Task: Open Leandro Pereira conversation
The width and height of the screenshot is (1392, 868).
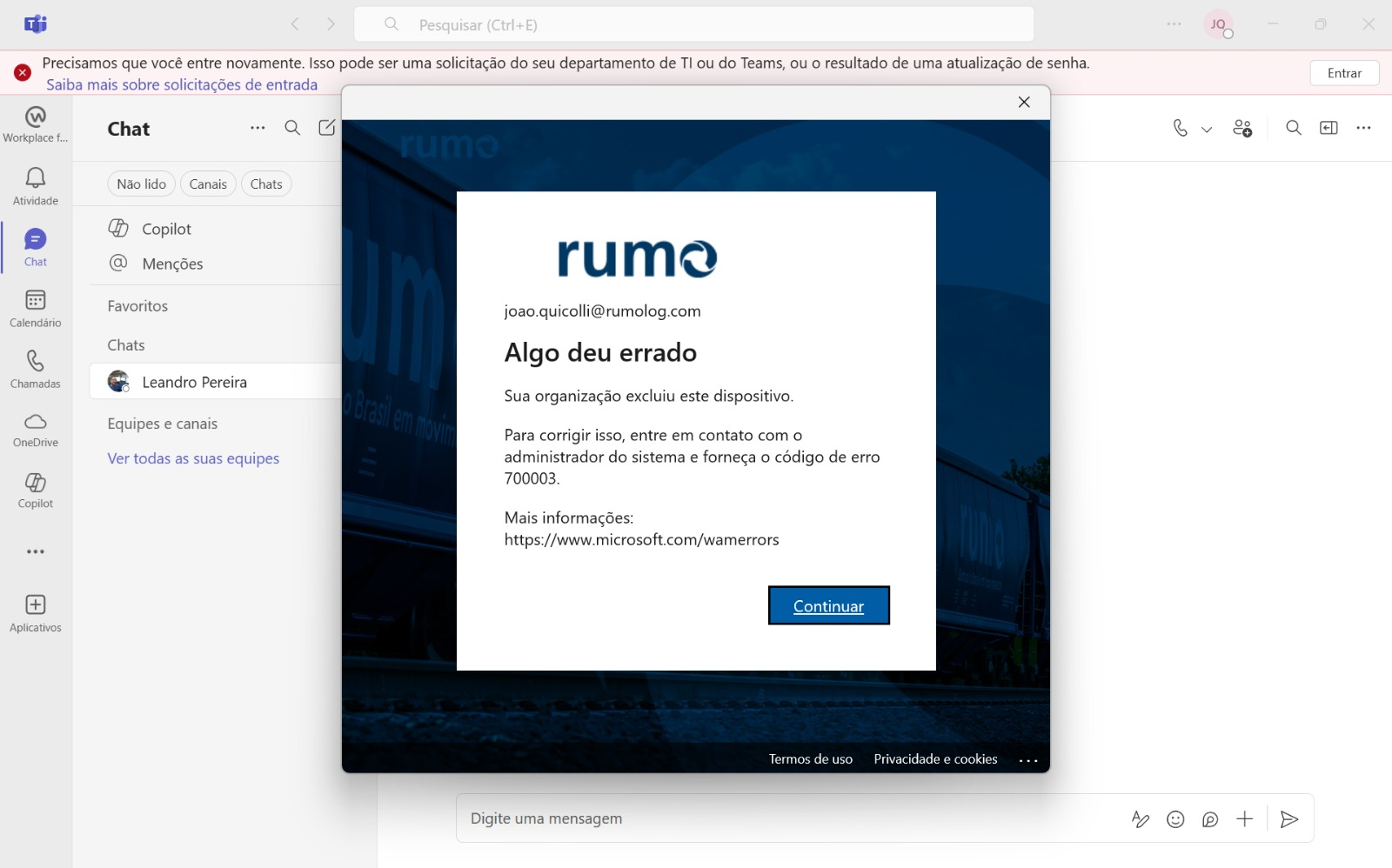Action: (215, 382)
